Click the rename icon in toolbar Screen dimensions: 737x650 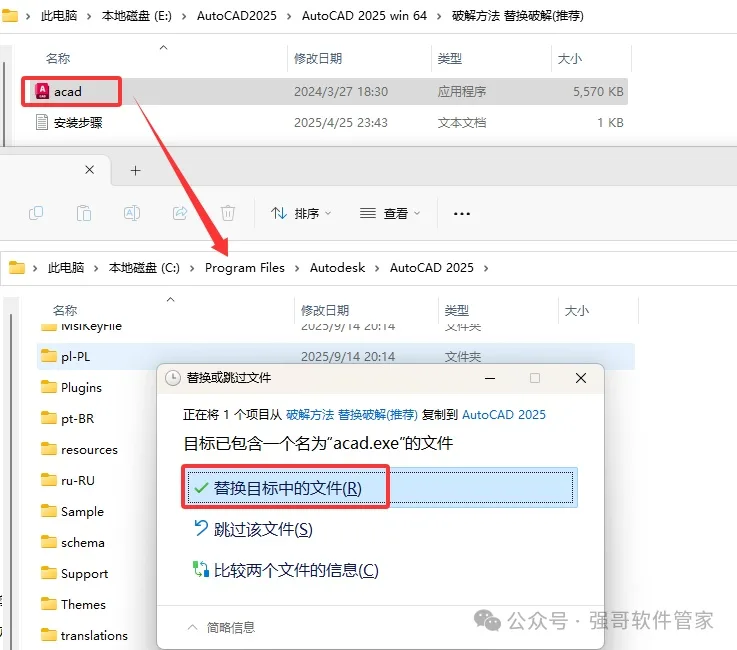132,213
